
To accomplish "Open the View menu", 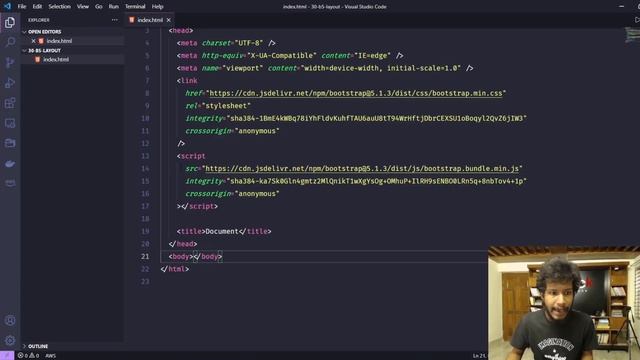I will [83, 7].
